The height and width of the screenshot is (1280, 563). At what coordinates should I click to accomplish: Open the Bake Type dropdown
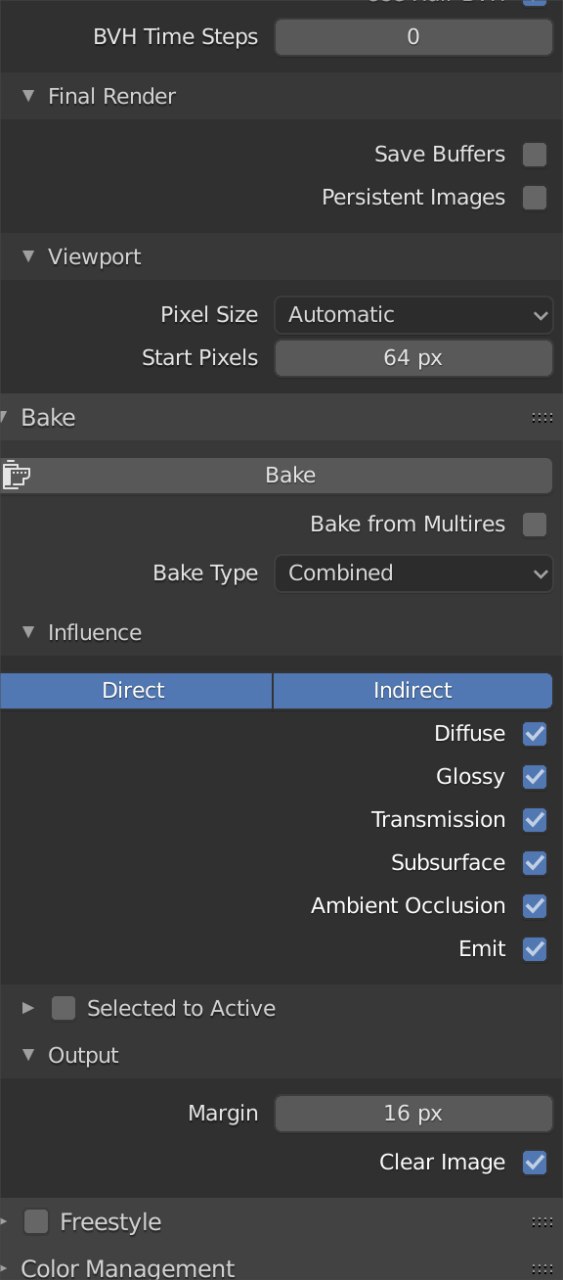(413, 573)
